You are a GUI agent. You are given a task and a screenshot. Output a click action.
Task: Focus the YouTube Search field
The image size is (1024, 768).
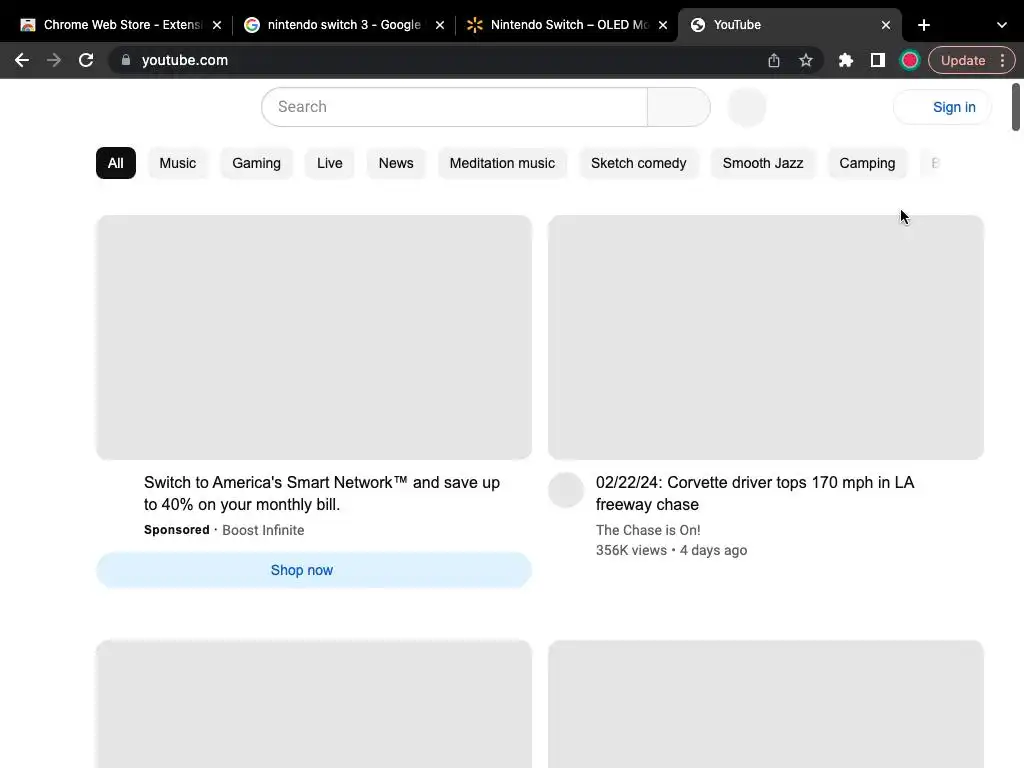click(455, 107)
